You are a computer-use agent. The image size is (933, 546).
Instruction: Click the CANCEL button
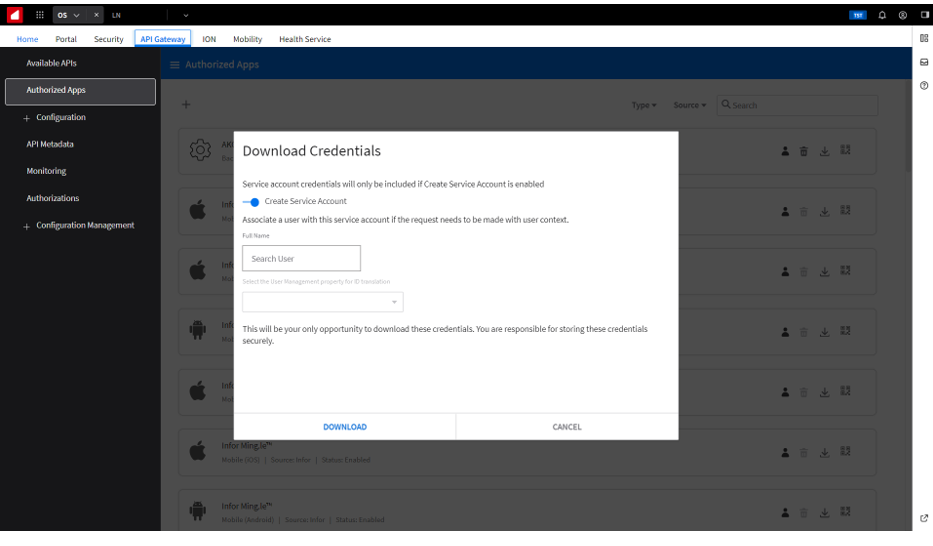click(567, 427)
